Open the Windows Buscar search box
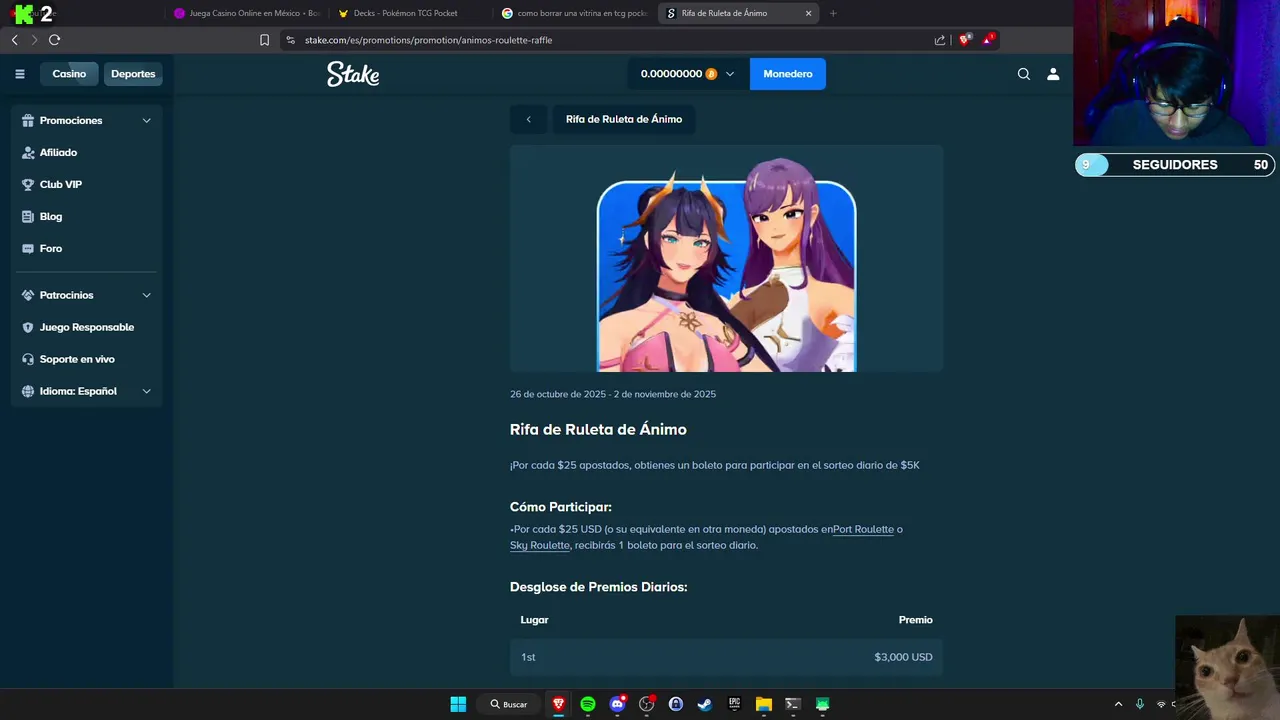 point(509,704)
